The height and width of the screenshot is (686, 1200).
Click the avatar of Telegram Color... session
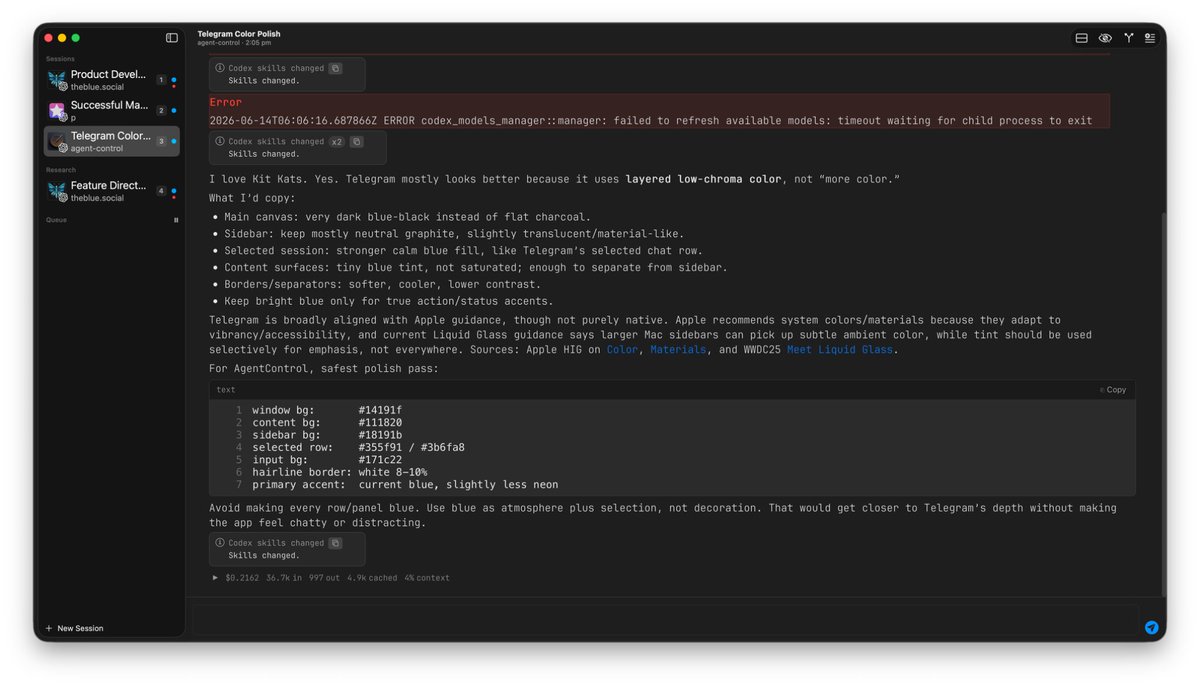tap(57, 141)
